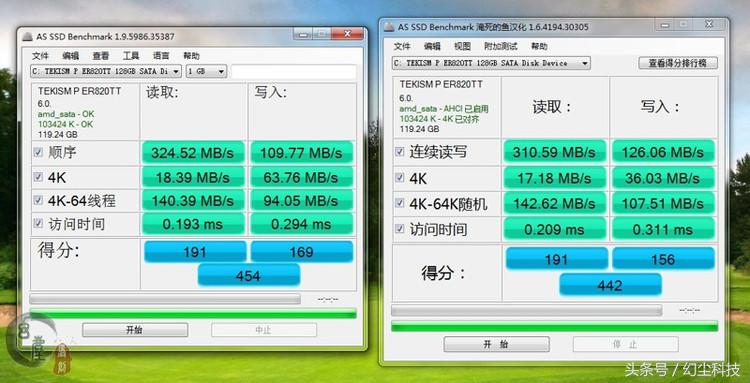Screen dimensions: 750x383
Task: Click 63.76 MB/s 4K write result
Action: pyautogui.click(x=301, y=177)
